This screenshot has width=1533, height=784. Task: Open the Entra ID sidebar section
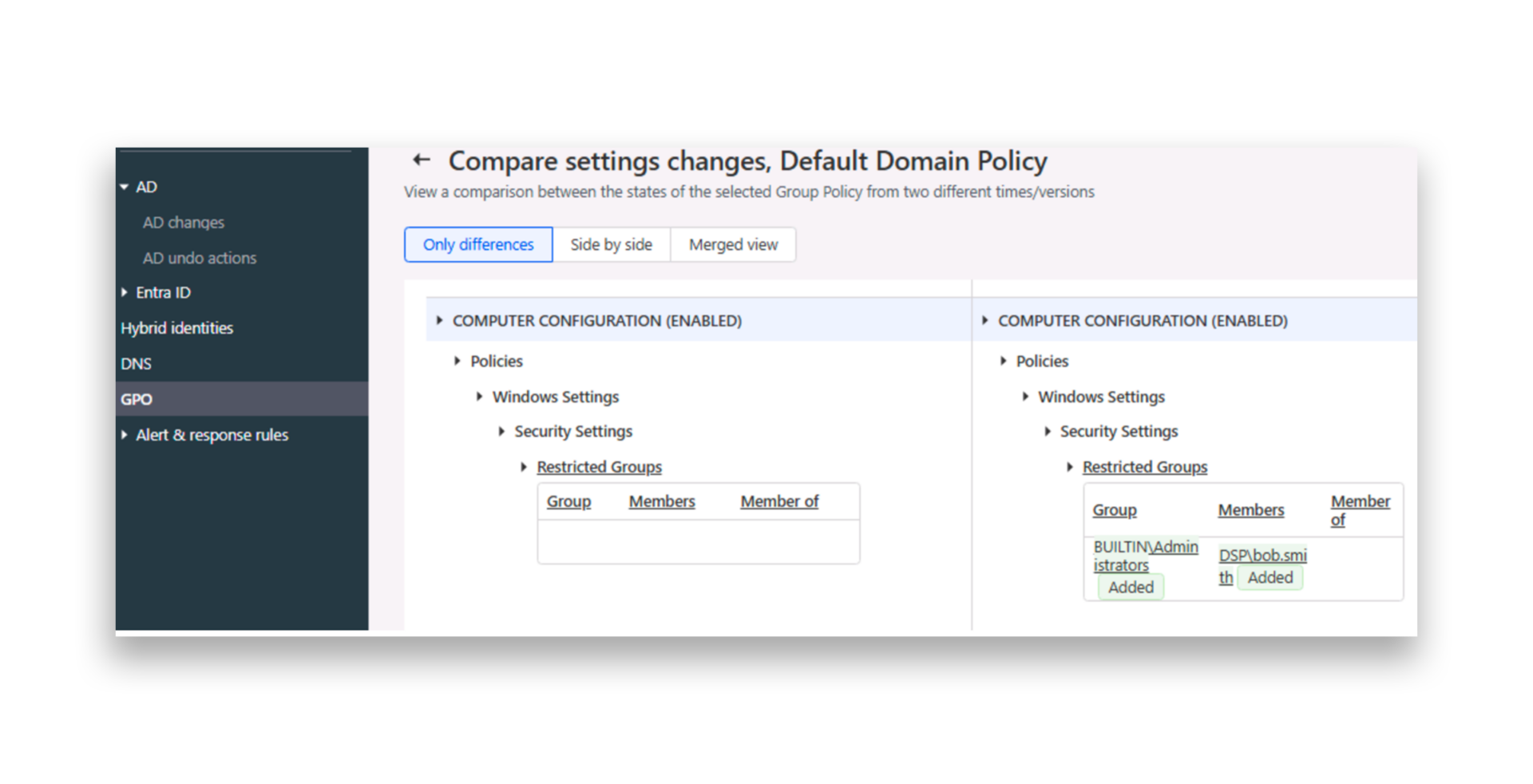[x=163, y=292]
